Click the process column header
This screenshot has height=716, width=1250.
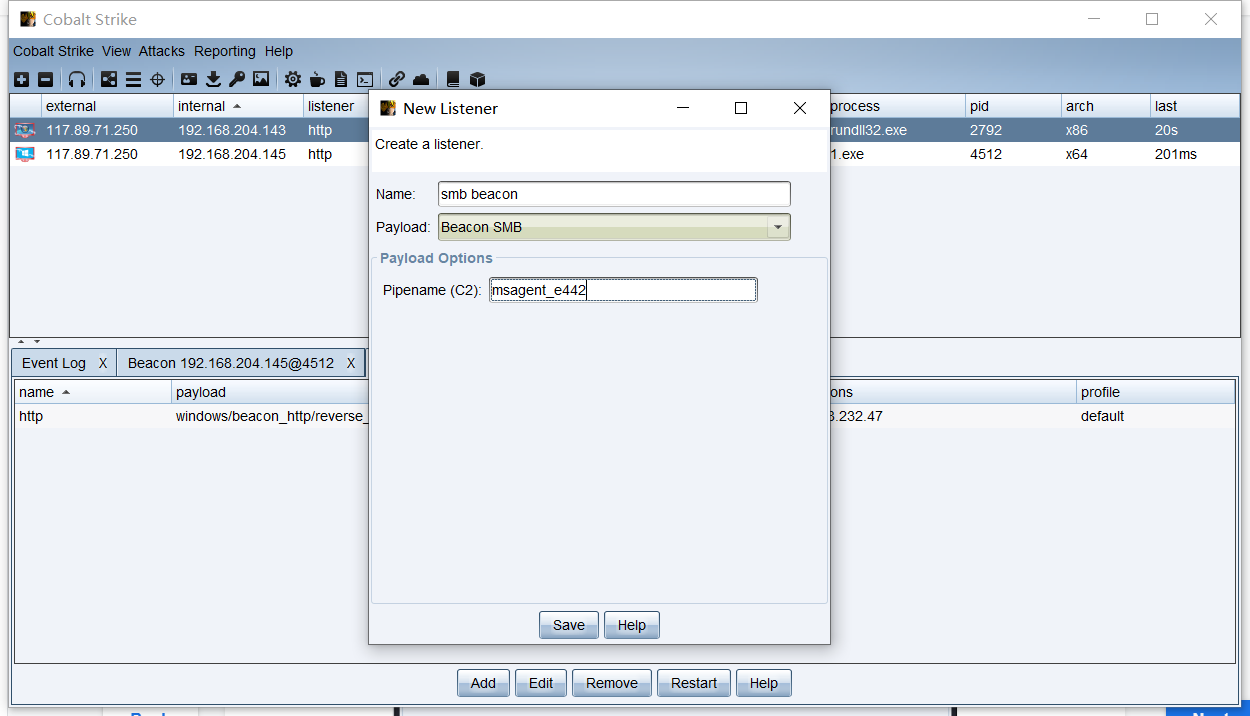pos(897,106)
